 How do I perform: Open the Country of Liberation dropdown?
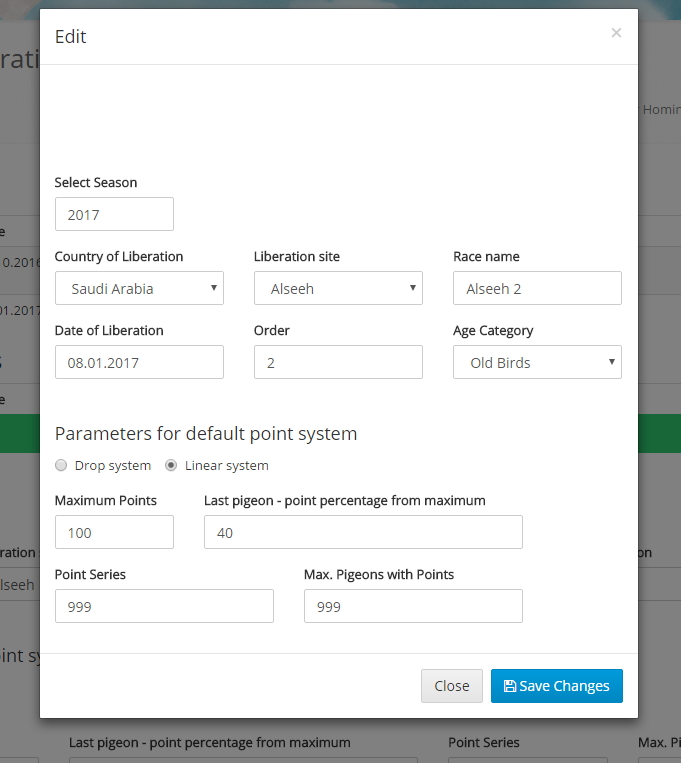[x=139, y=288]
